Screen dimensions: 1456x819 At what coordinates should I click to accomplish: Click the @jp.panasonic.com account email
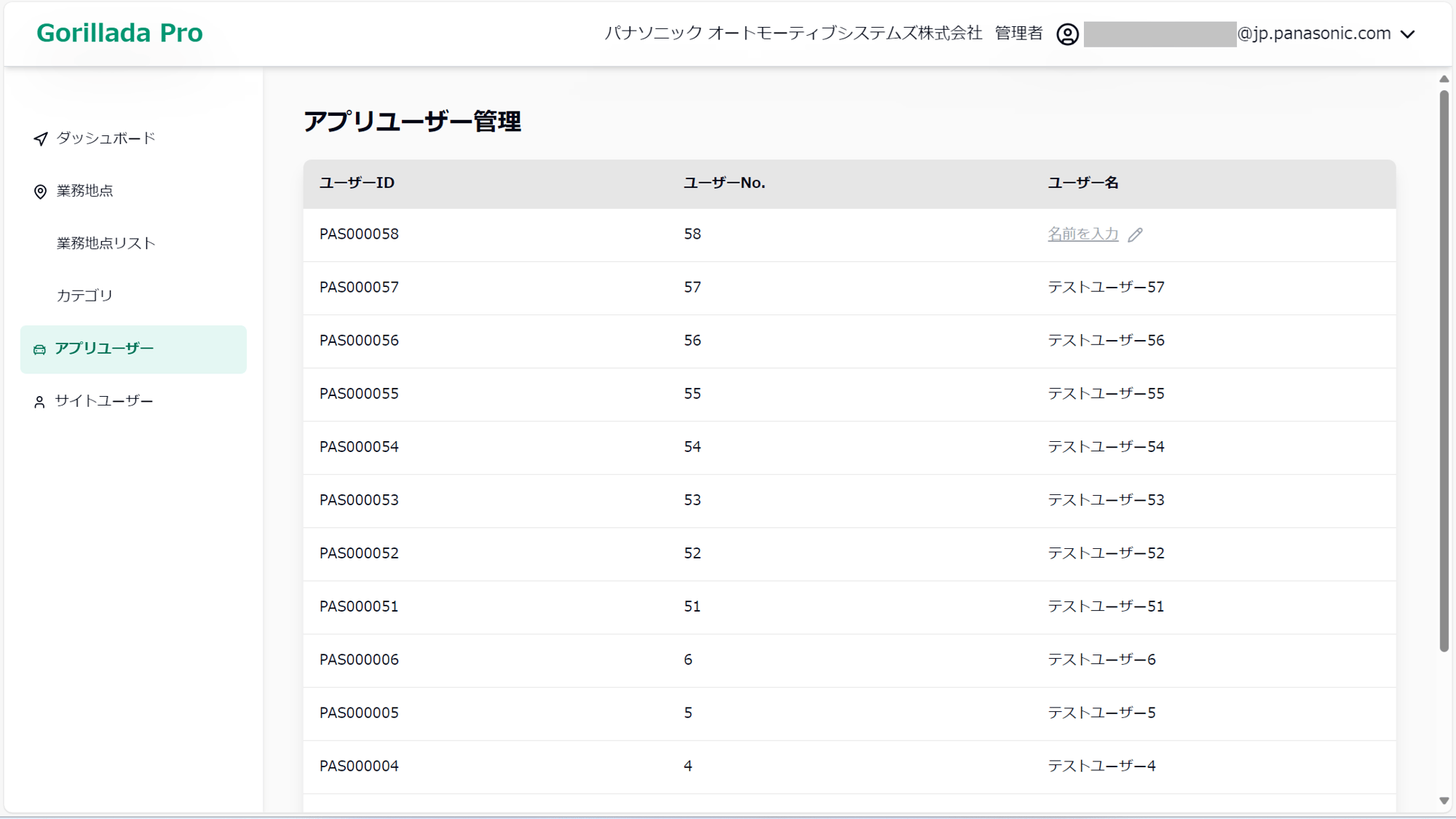1314,33
